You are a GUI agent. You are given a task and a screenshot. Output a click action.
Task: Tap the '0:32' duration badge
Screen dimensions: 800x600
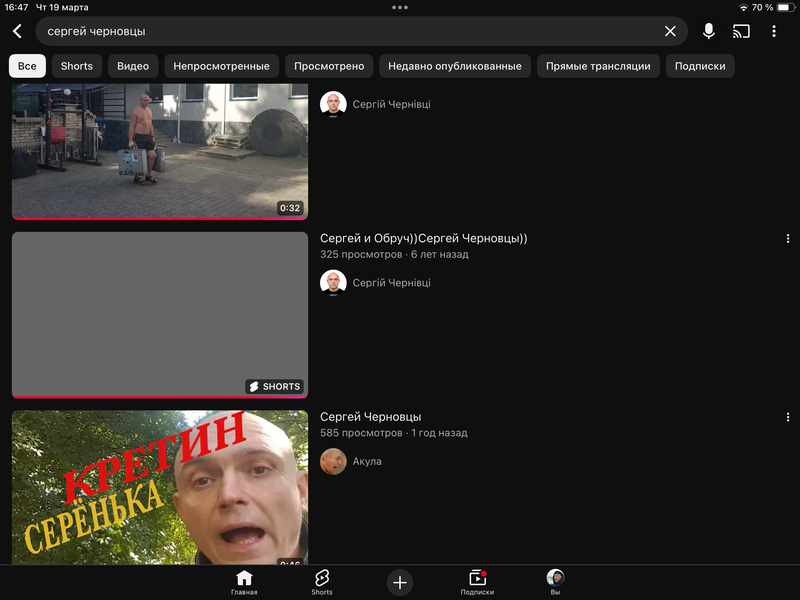[290, 208]
